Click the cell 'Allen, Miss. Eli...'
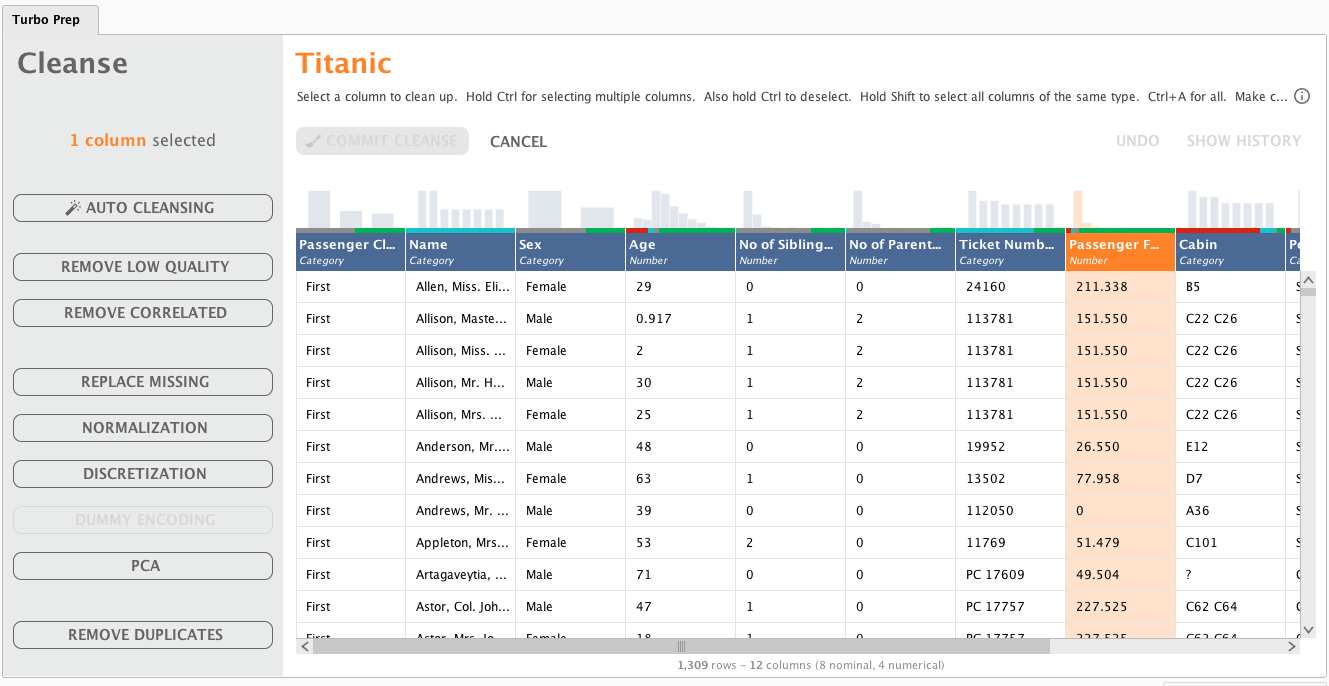 pyautogui.click(x=460, y=287)
